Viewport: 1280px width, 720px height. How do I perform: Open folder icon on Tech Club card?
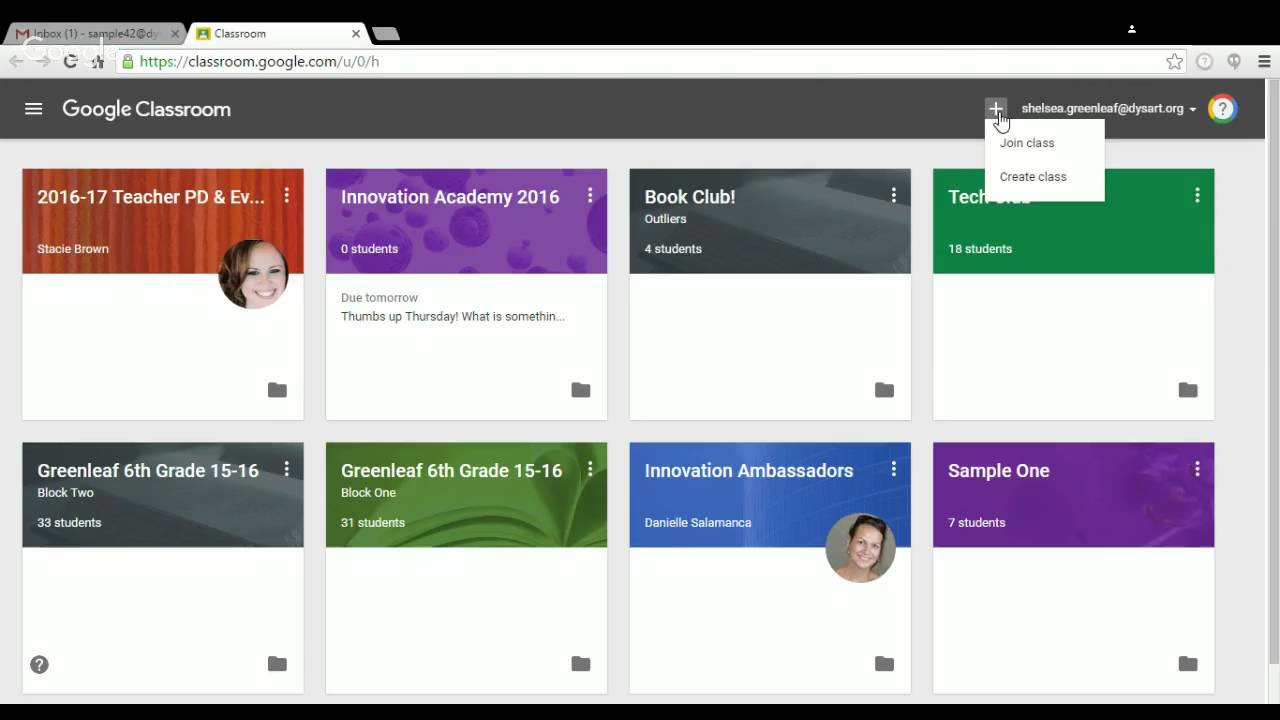(1188, 390)
